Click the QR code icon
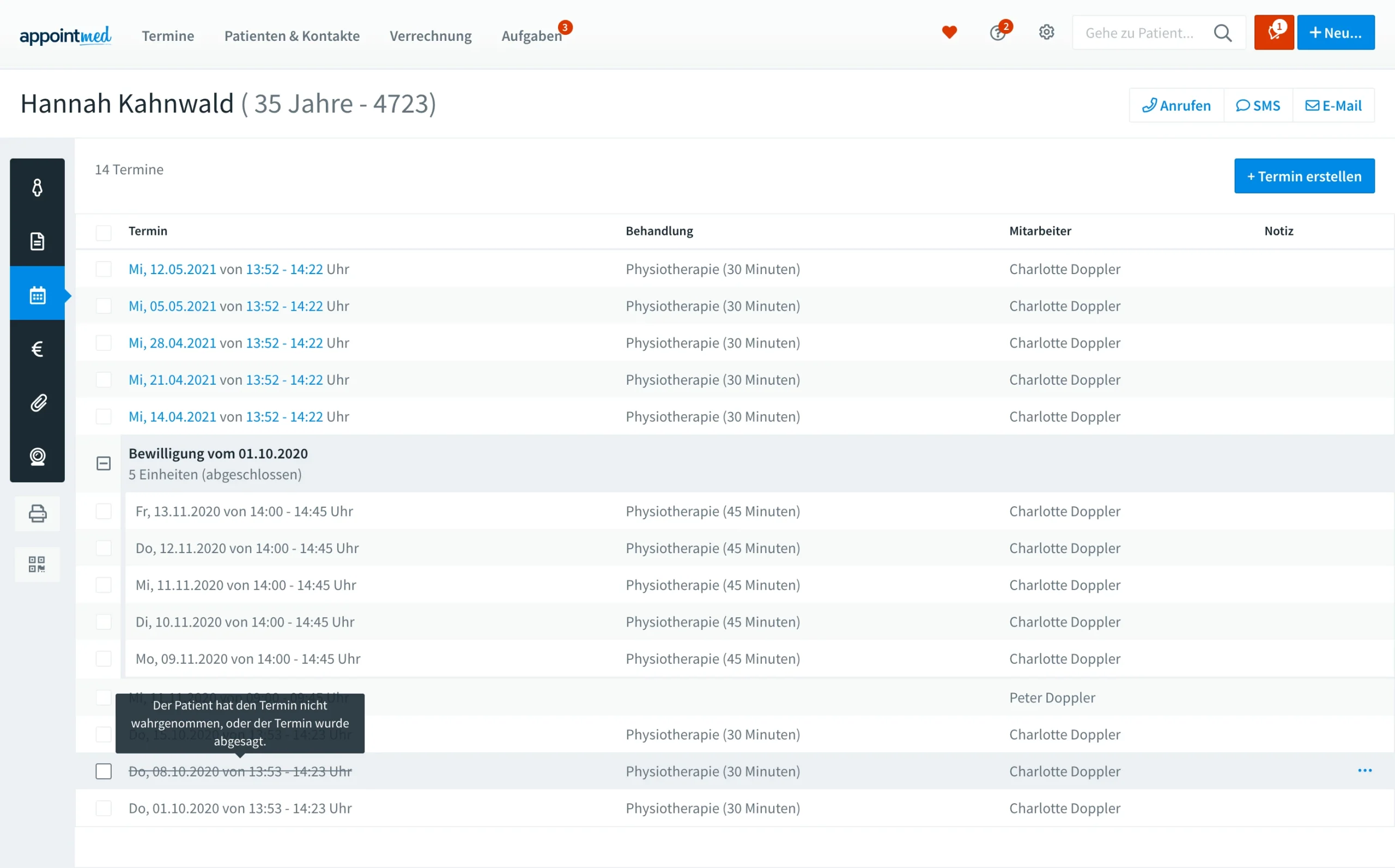Viewport: 1395px width, 868px height. click(x=37, y=564)
